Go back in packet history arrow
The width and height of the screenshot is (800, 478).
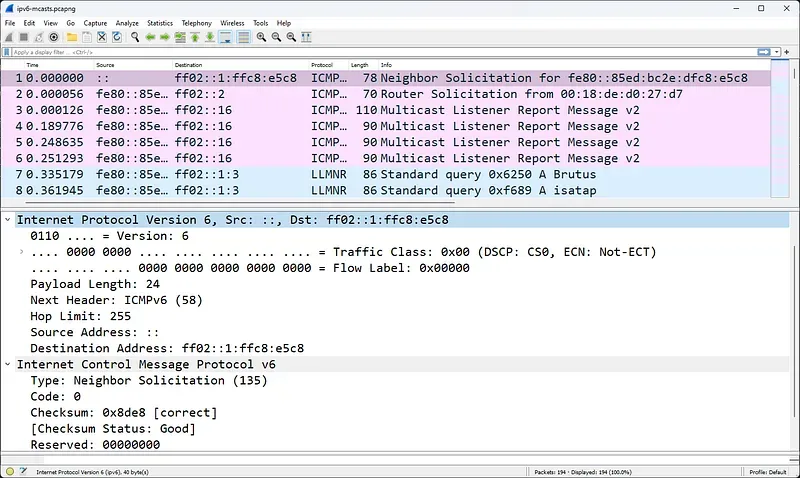coord(150,37)
